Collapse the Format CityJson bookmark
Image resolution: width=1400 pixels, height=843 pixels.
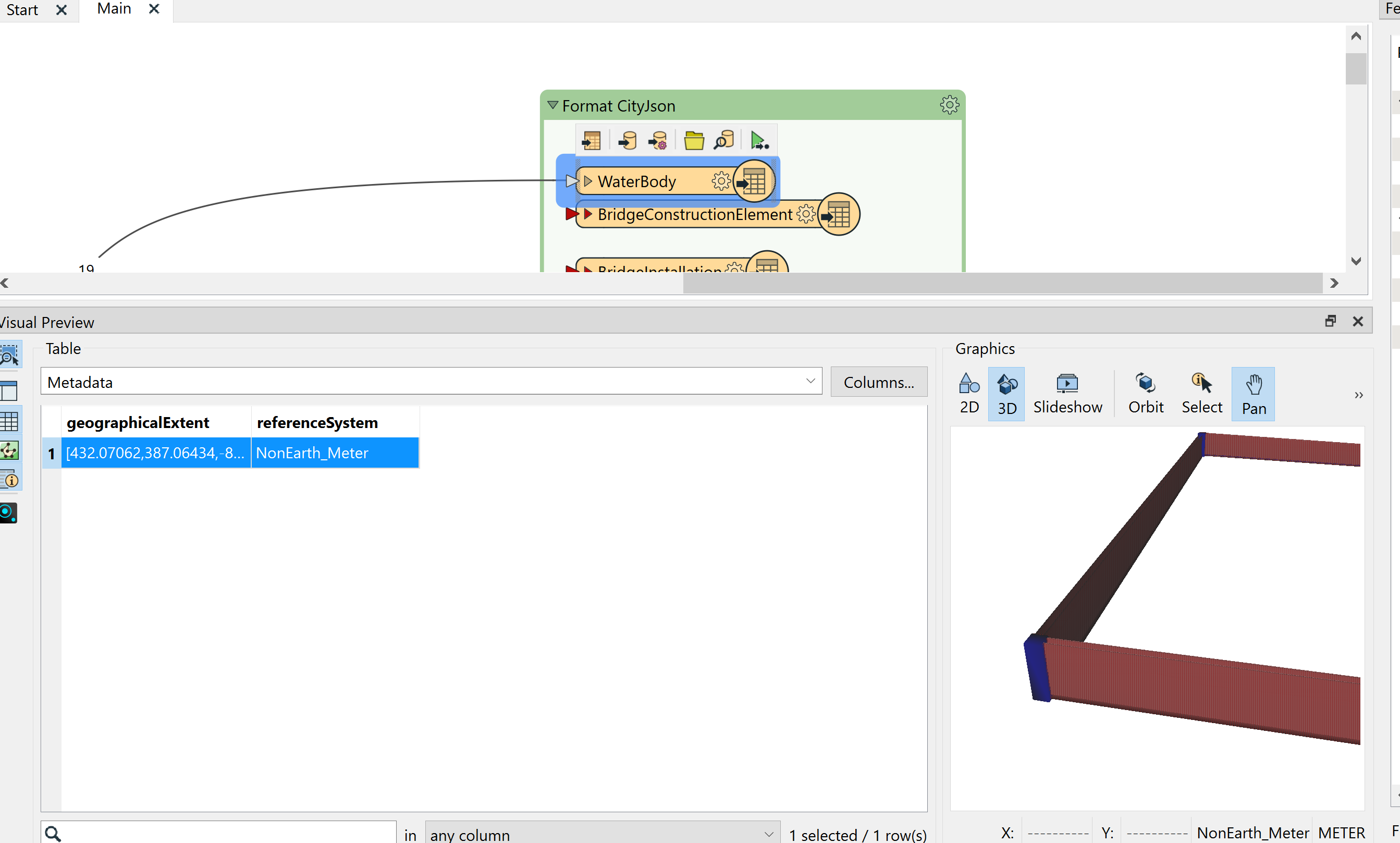[552, 105]
